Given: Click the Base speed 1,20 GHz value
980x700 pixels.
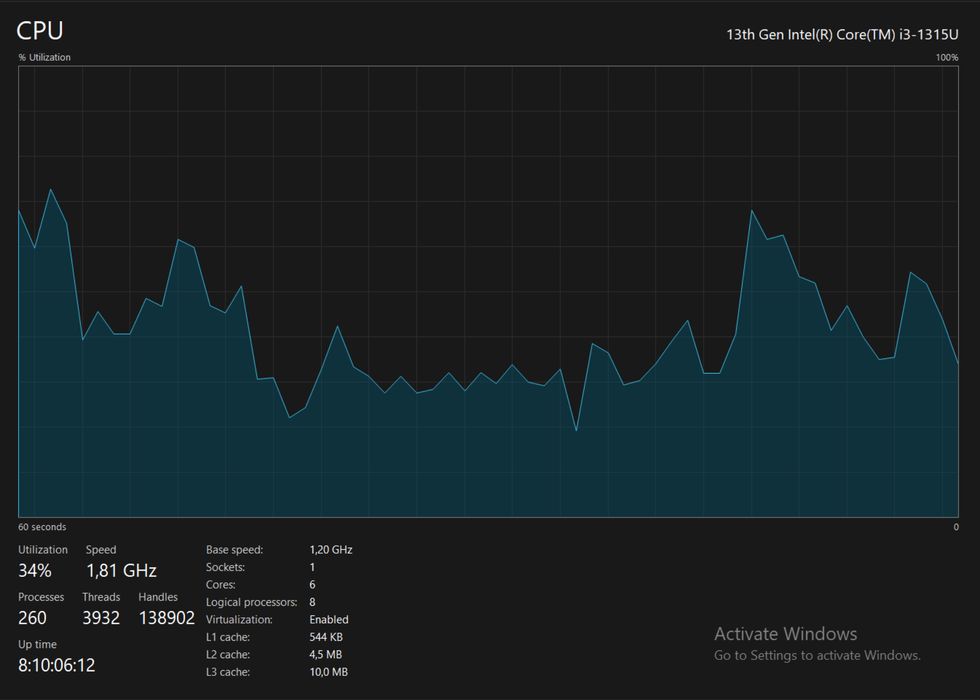Looking at the screenshot, I should pos(331,549).
